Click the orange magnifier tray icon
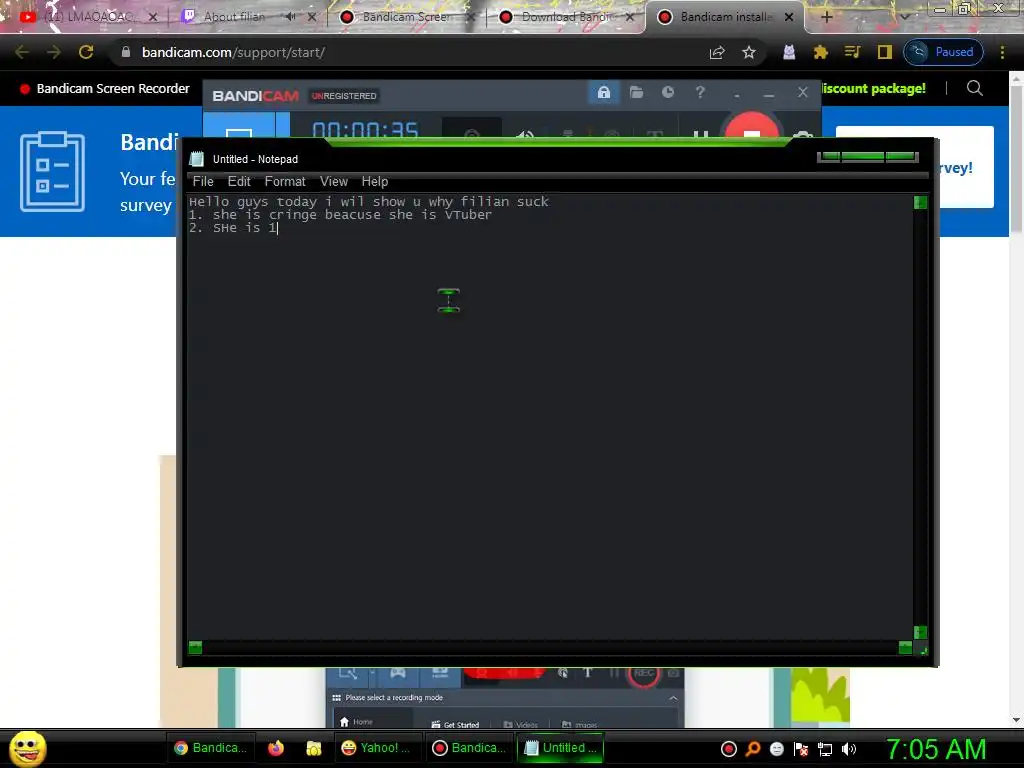This screenshot has width=1024, height=768. coord(753,749)
